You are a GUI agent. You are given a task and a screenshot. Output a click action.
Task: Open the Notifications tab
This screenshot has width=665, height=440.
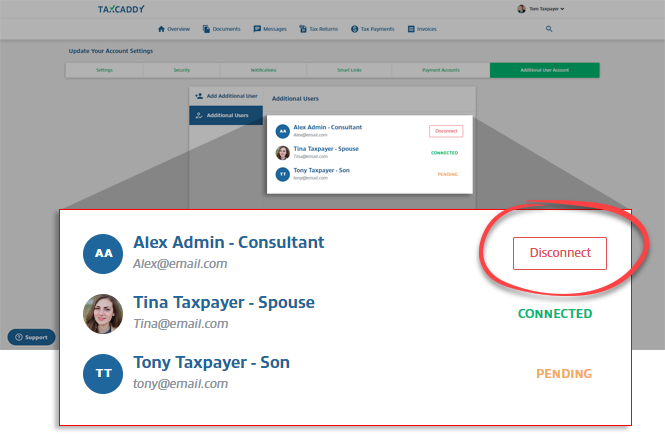coord(263,70)
